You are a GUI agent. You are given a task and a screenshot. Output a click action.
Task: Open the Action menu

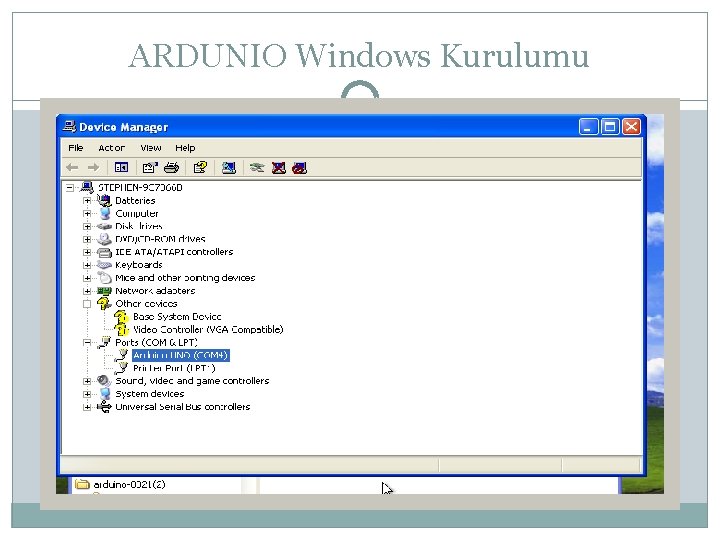(x=112, y=148)
